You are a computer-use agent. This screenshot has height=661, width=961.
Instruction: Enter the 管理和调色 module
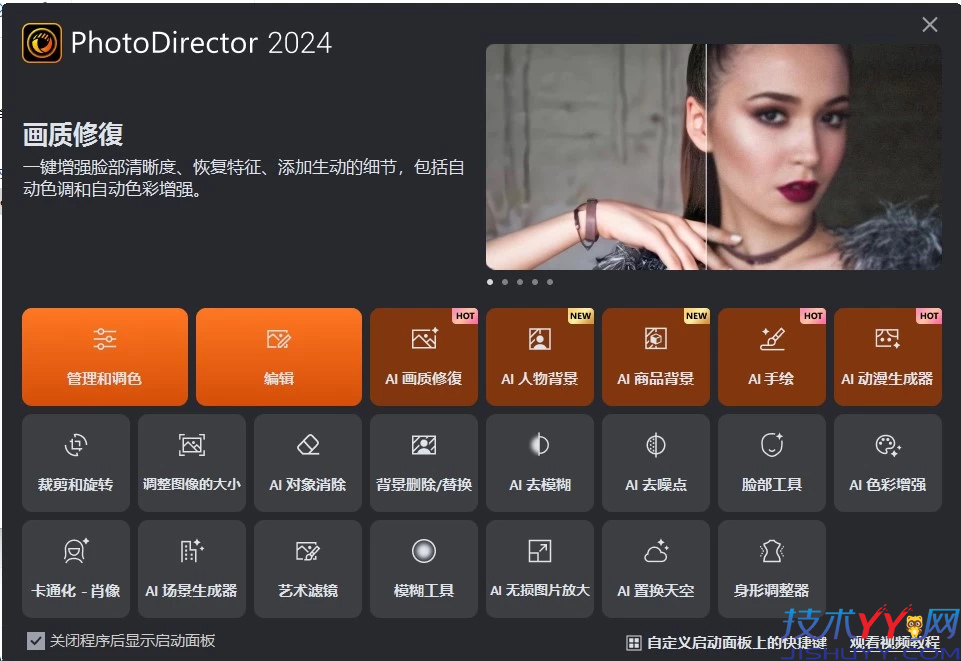pyautogui.click(x=104, y=357)
